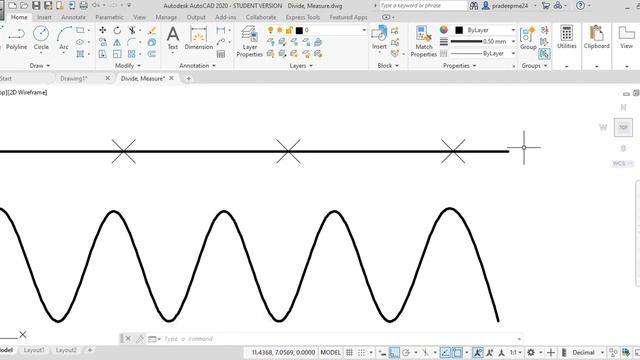Open the layer 0 dropdown list
This screenshot has width=640, height=360.
click(x=316, y=30)
